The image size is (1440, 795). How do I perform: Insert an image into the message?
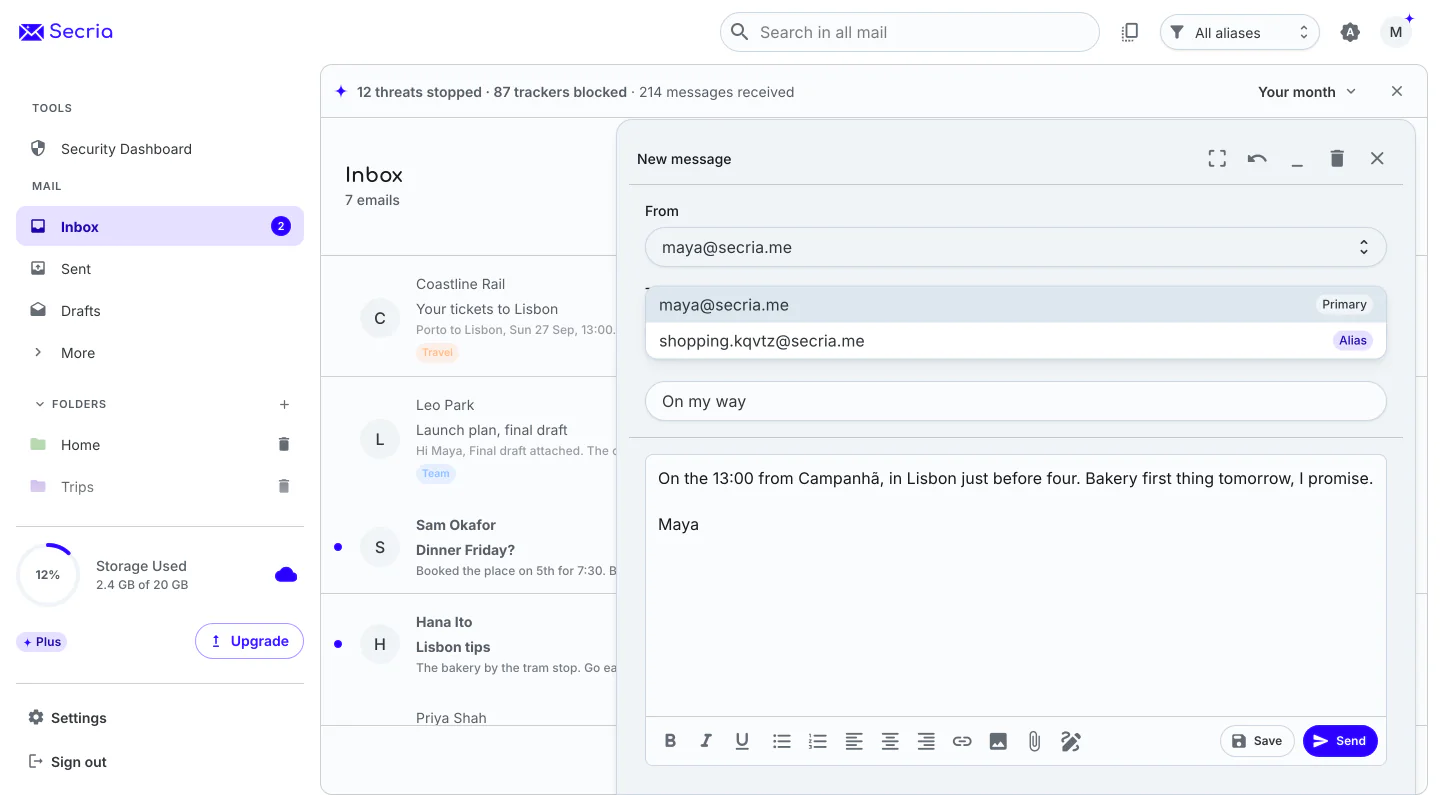998,741
